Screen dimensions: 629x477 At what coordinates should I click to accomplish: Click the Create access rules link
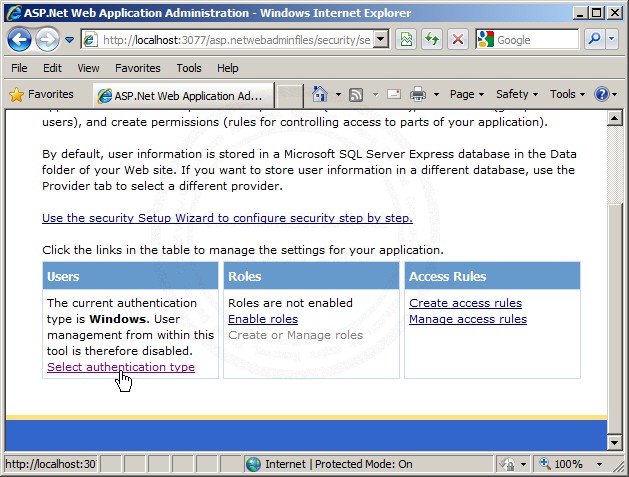(465, 303)
